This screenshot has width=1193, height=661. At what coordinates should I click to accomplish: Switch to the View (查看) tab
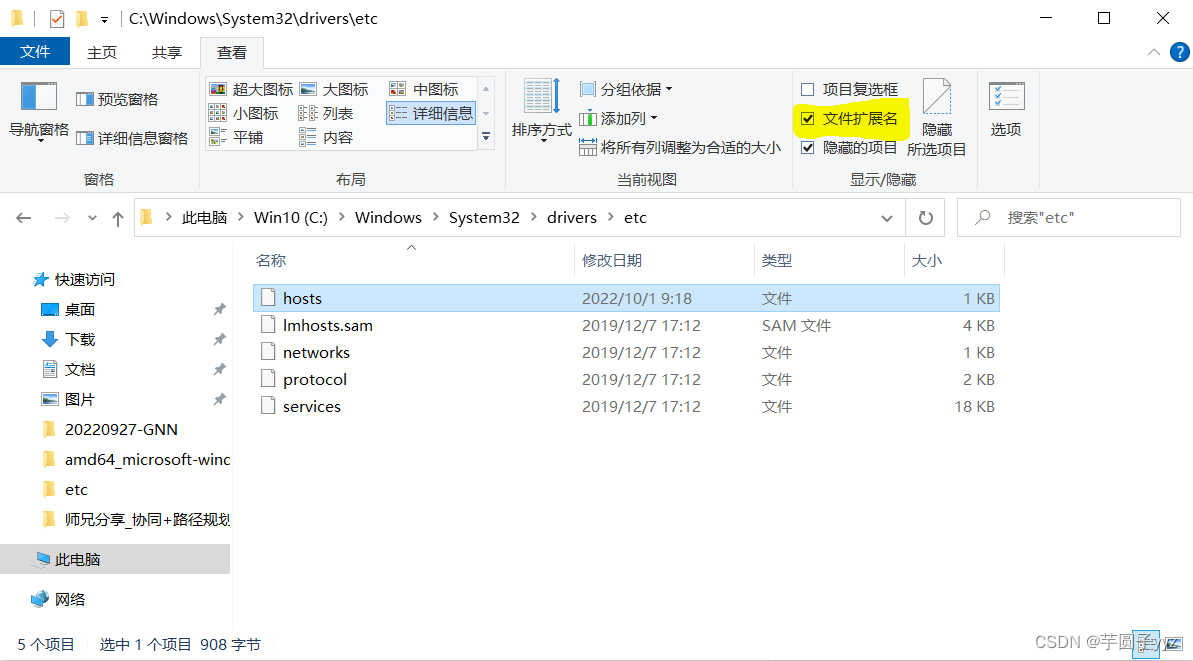pyautogui.click(x=232, y=52)
